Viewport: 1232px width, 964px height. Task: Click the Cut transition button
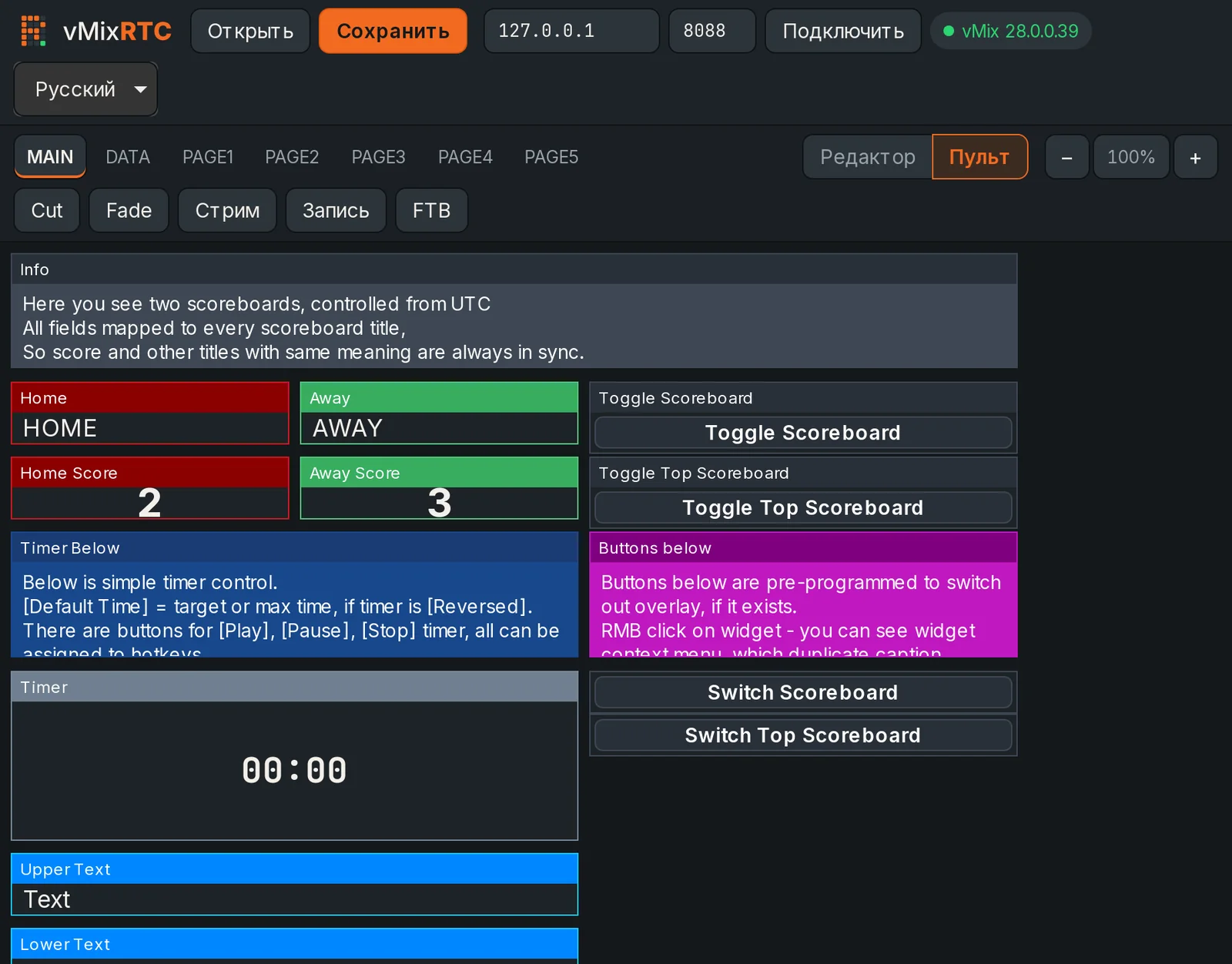tap(47, 210)
